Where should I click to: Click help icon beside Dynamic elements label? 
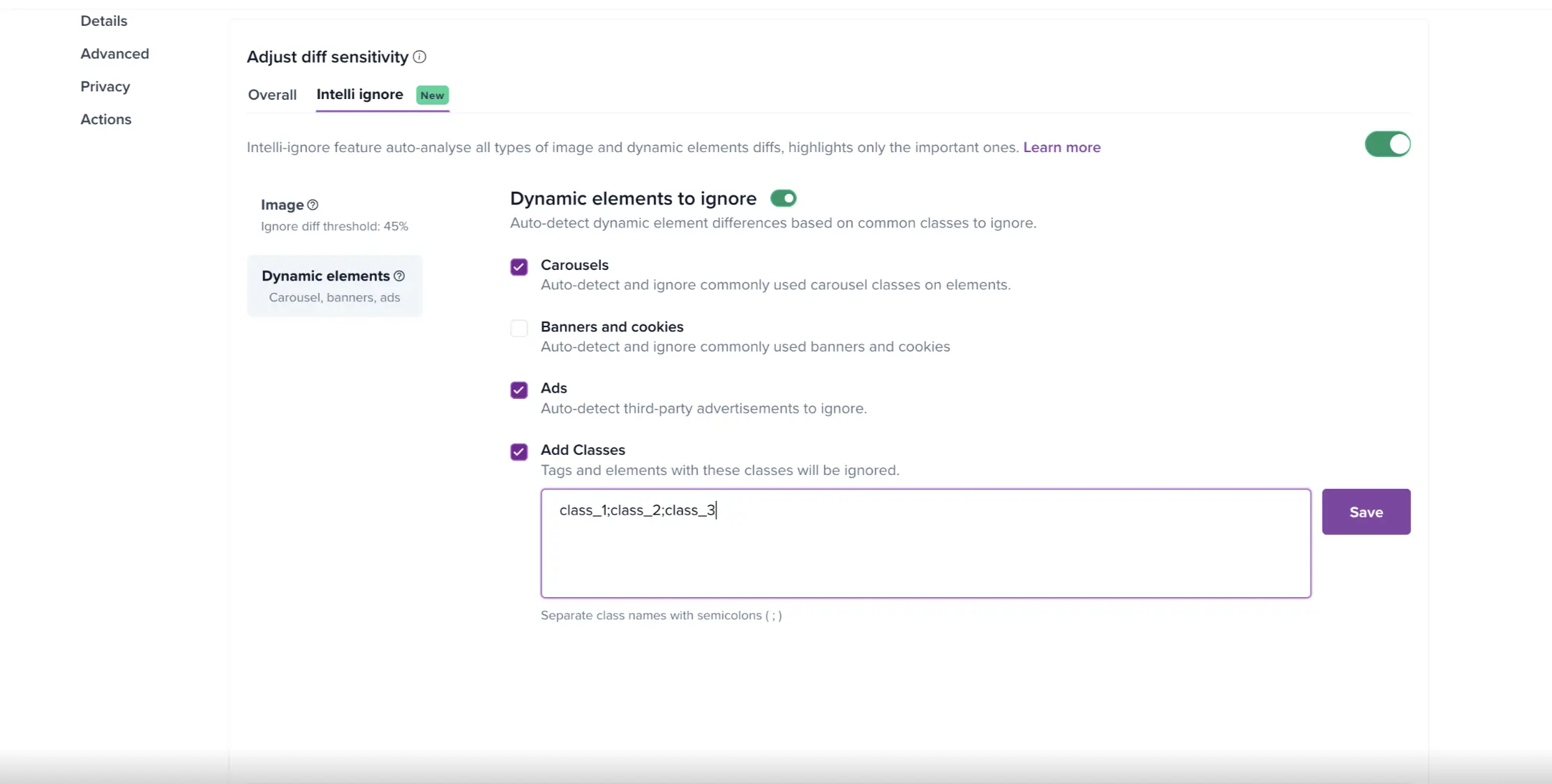tap(399, 276)
